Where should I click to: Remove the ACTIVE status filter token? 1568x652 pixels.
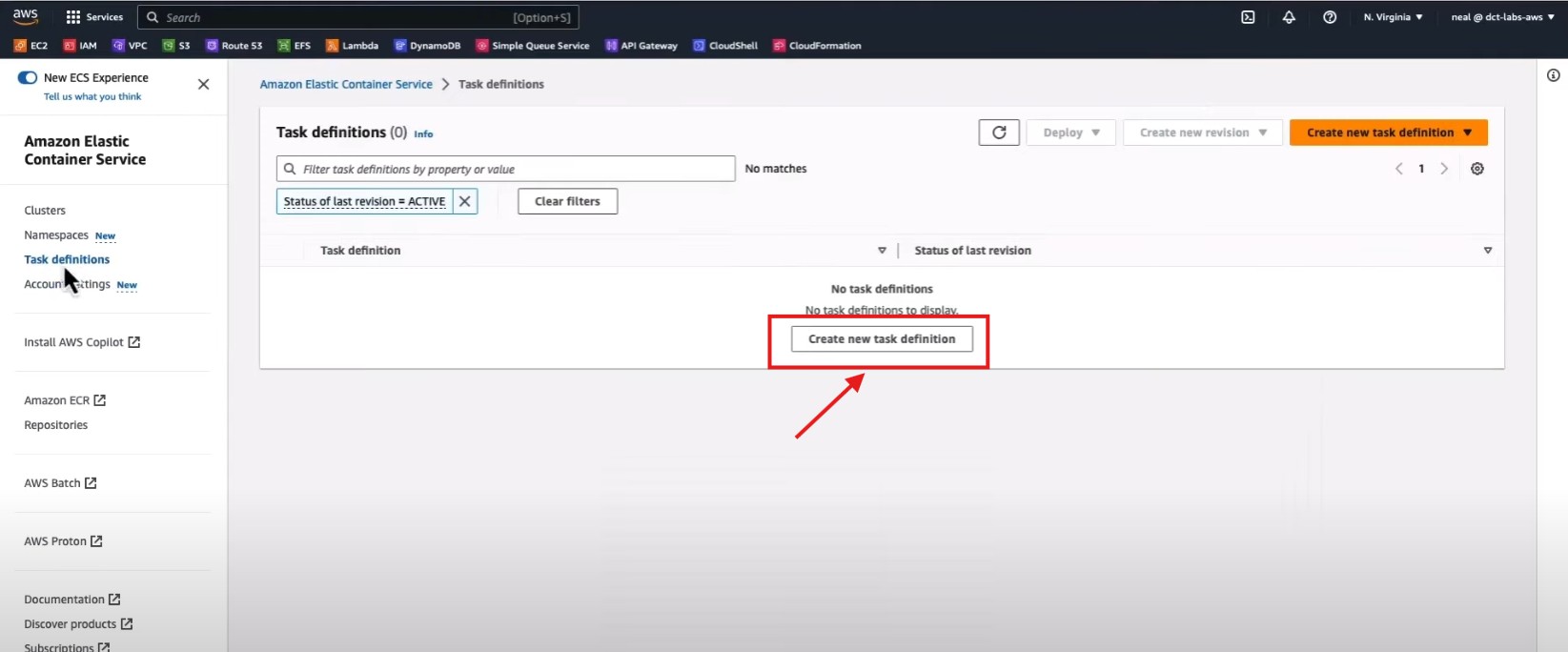[x=464, y=201]
